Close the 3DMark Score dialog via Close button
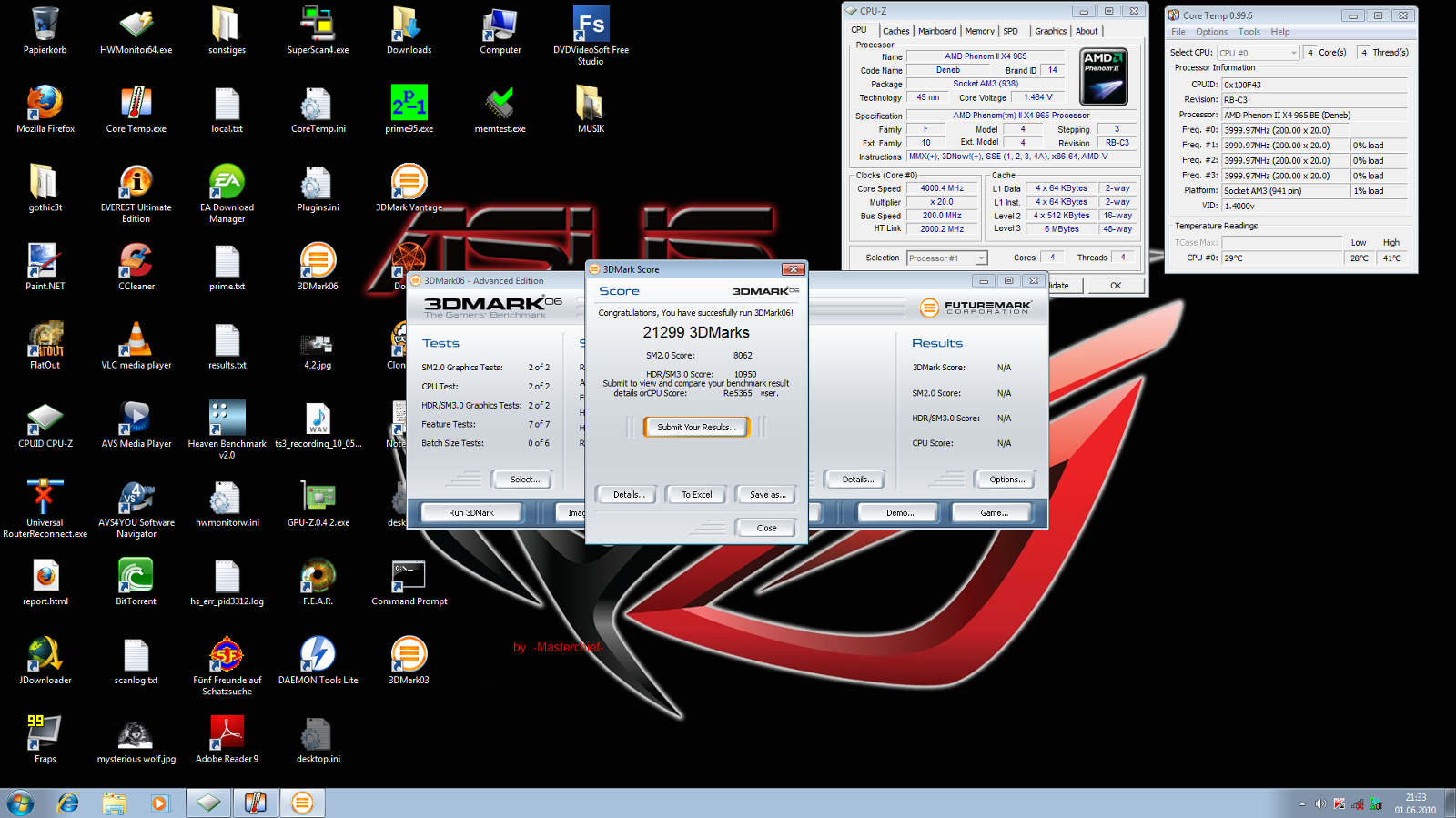1456x818 pixels. [x=766, y=528]
